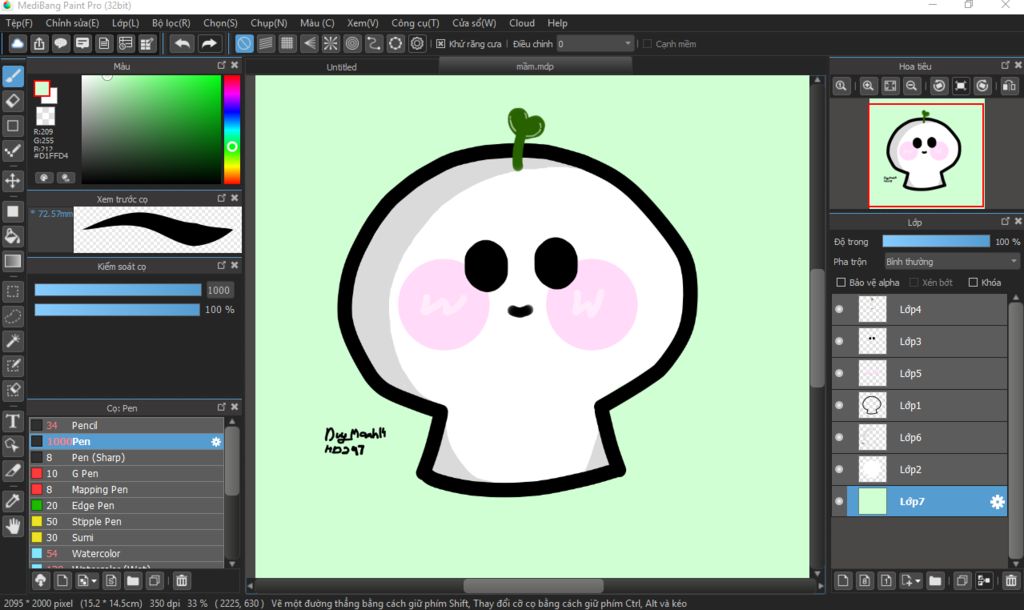
Task: Open the Điều chỉnh value dropdown
Action: (594, 44)
